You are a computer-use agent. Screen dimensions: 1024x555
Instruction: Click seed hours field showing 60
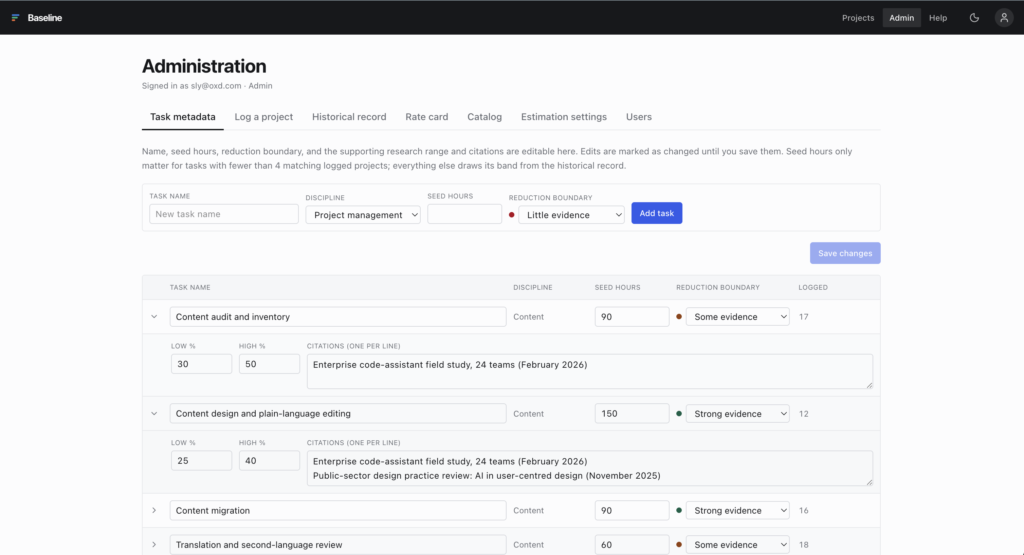pos(632,545)
